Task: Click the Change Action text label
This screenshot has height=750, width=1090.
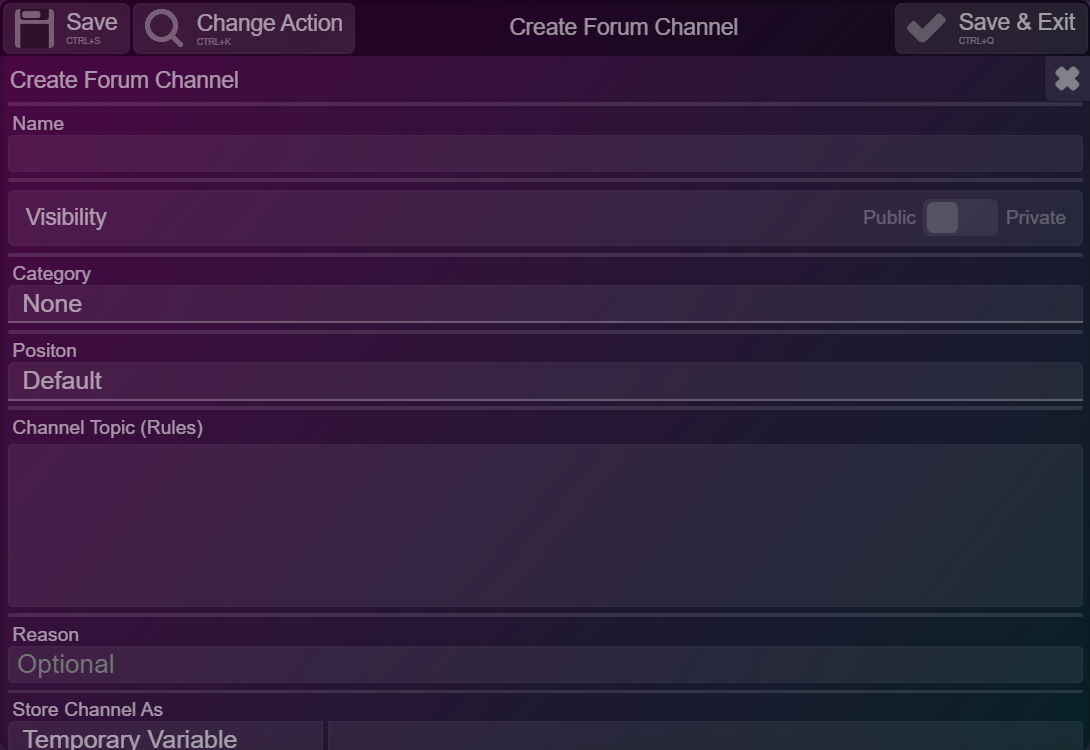Action: 270,23
